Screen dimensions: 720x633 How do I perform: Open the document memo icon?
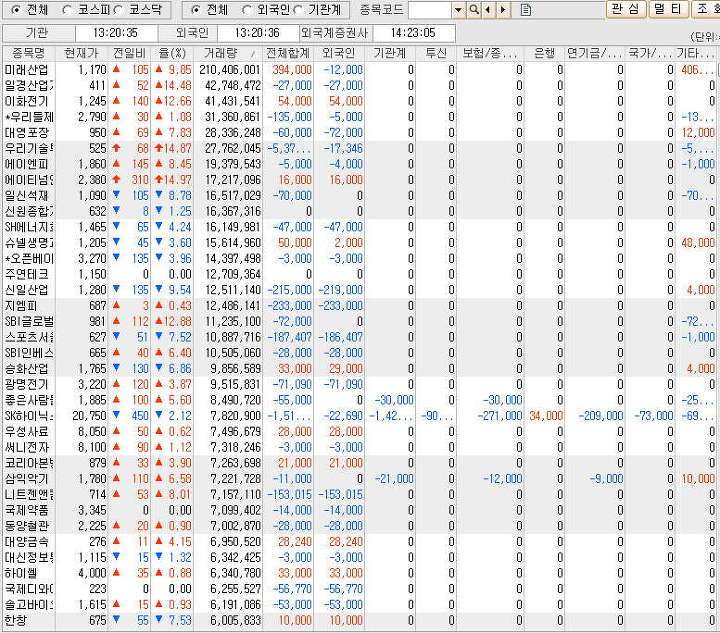[x=526, y=10]
